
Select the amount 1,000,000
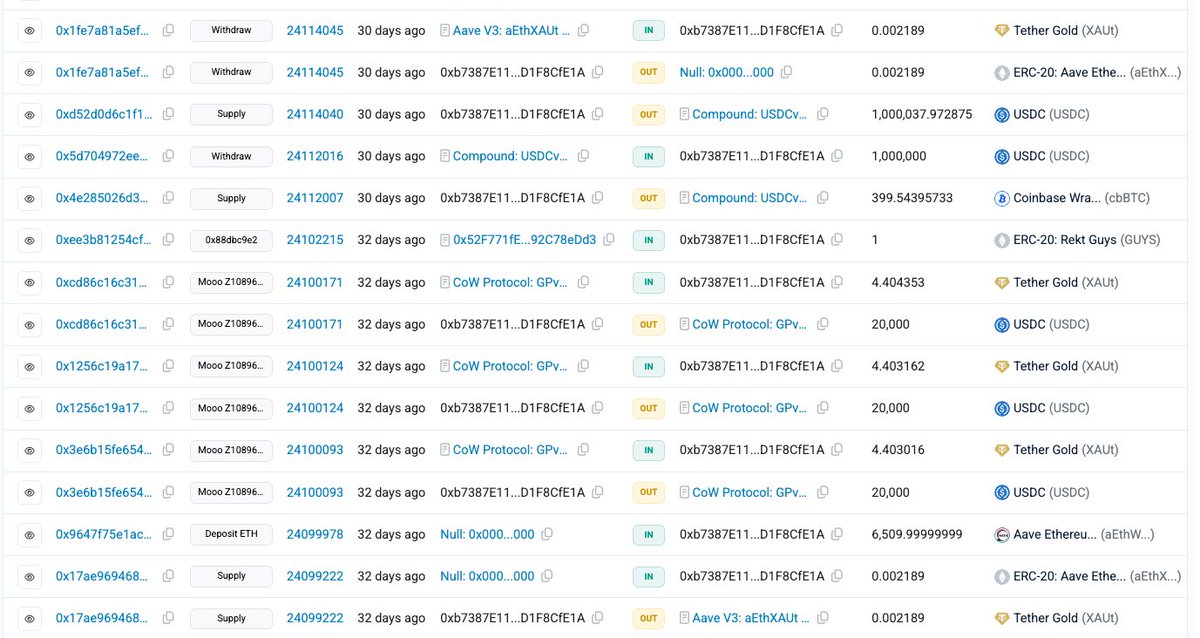[899, 157]
